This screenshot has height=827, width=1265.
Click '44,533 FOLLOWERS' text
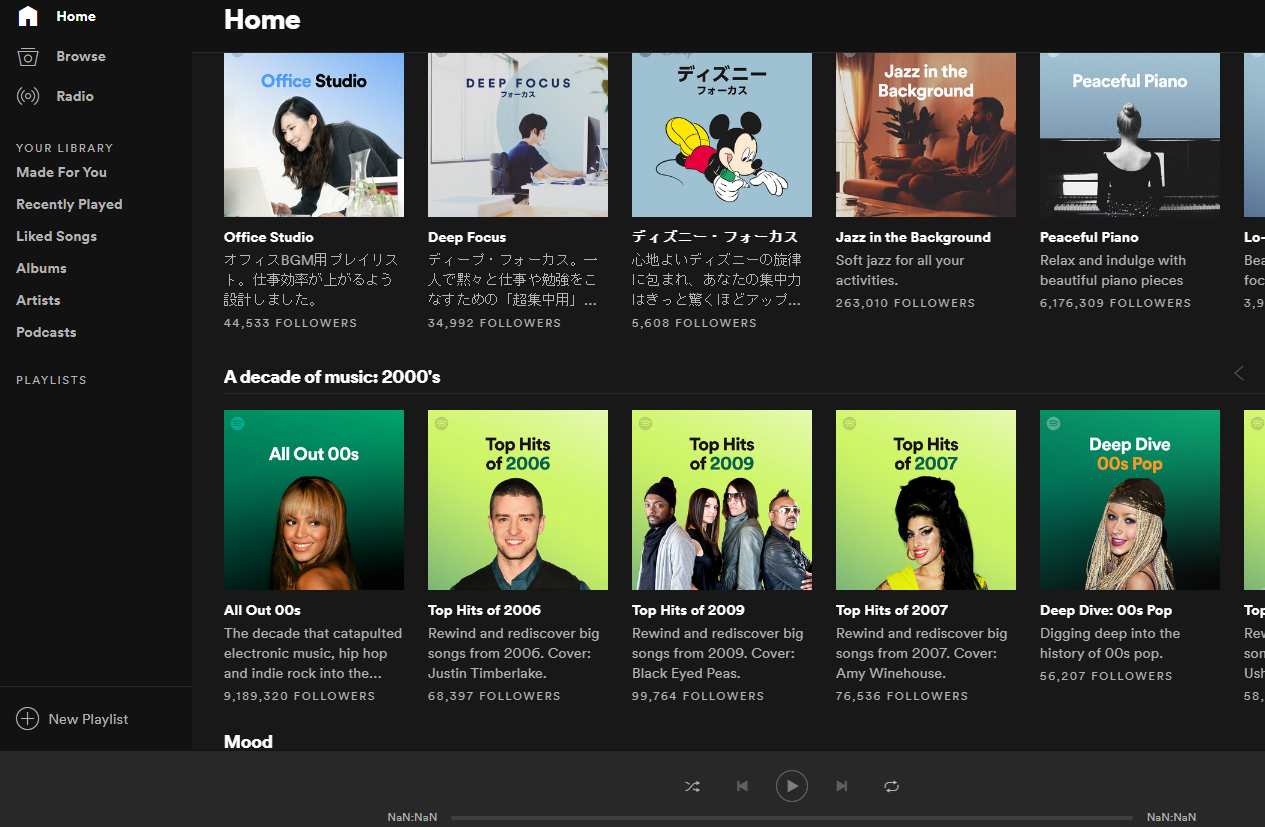click(290, 323)
